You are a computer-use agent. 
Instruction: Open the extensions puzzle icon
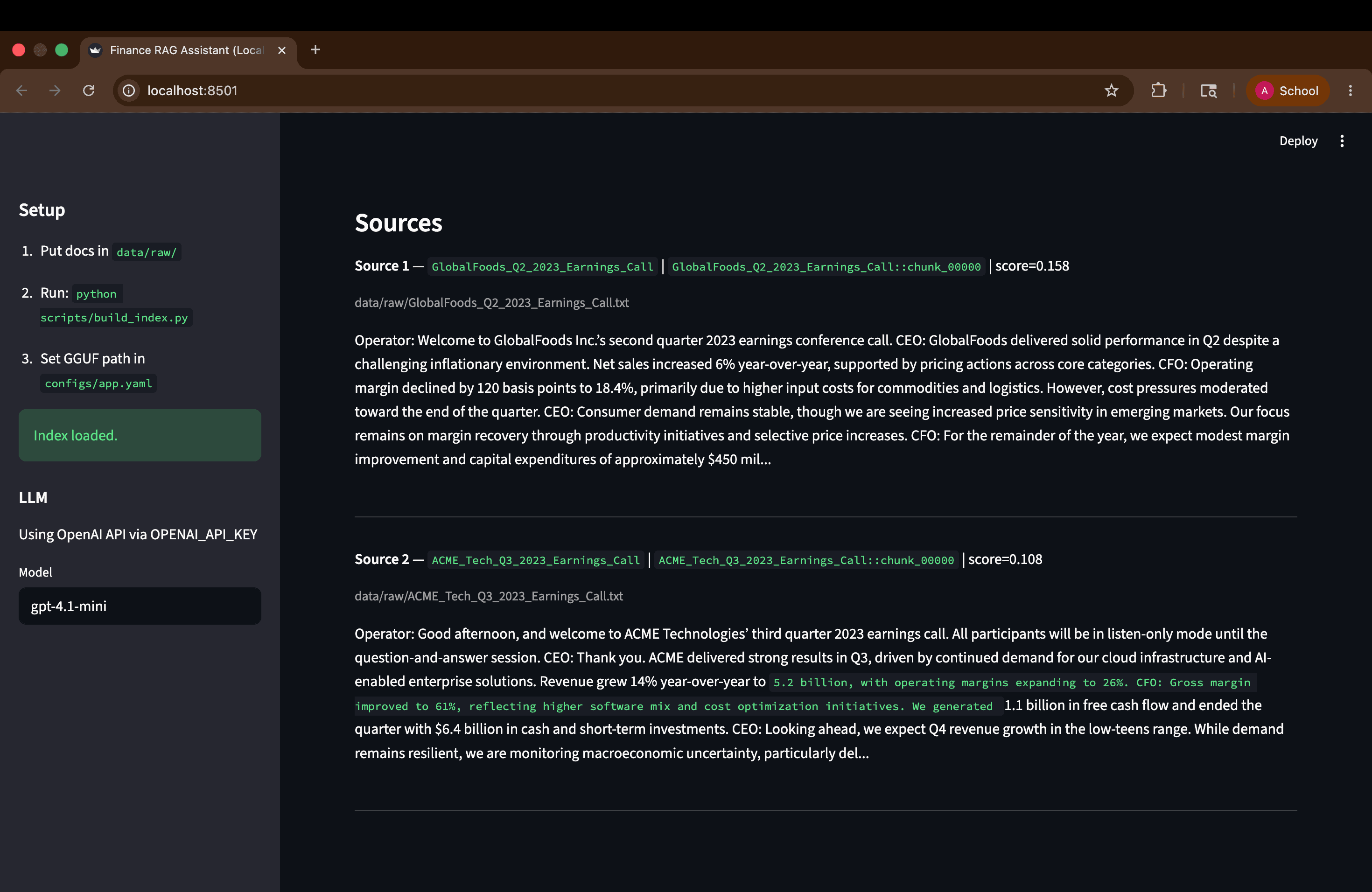click(1158, 91)
